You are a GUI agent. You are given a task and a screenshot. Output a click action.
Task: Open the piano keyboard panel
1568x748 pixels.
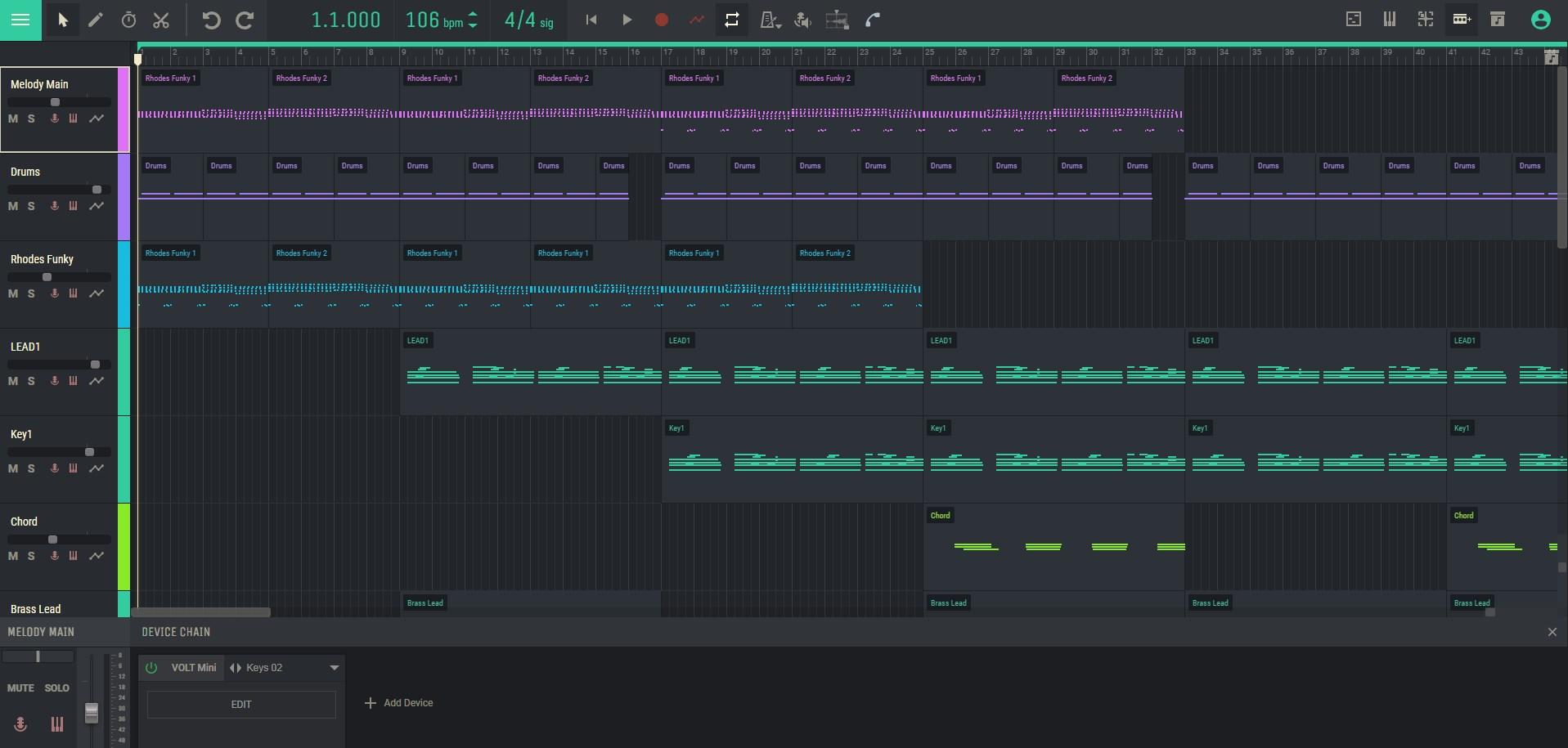pos(1389,20)
